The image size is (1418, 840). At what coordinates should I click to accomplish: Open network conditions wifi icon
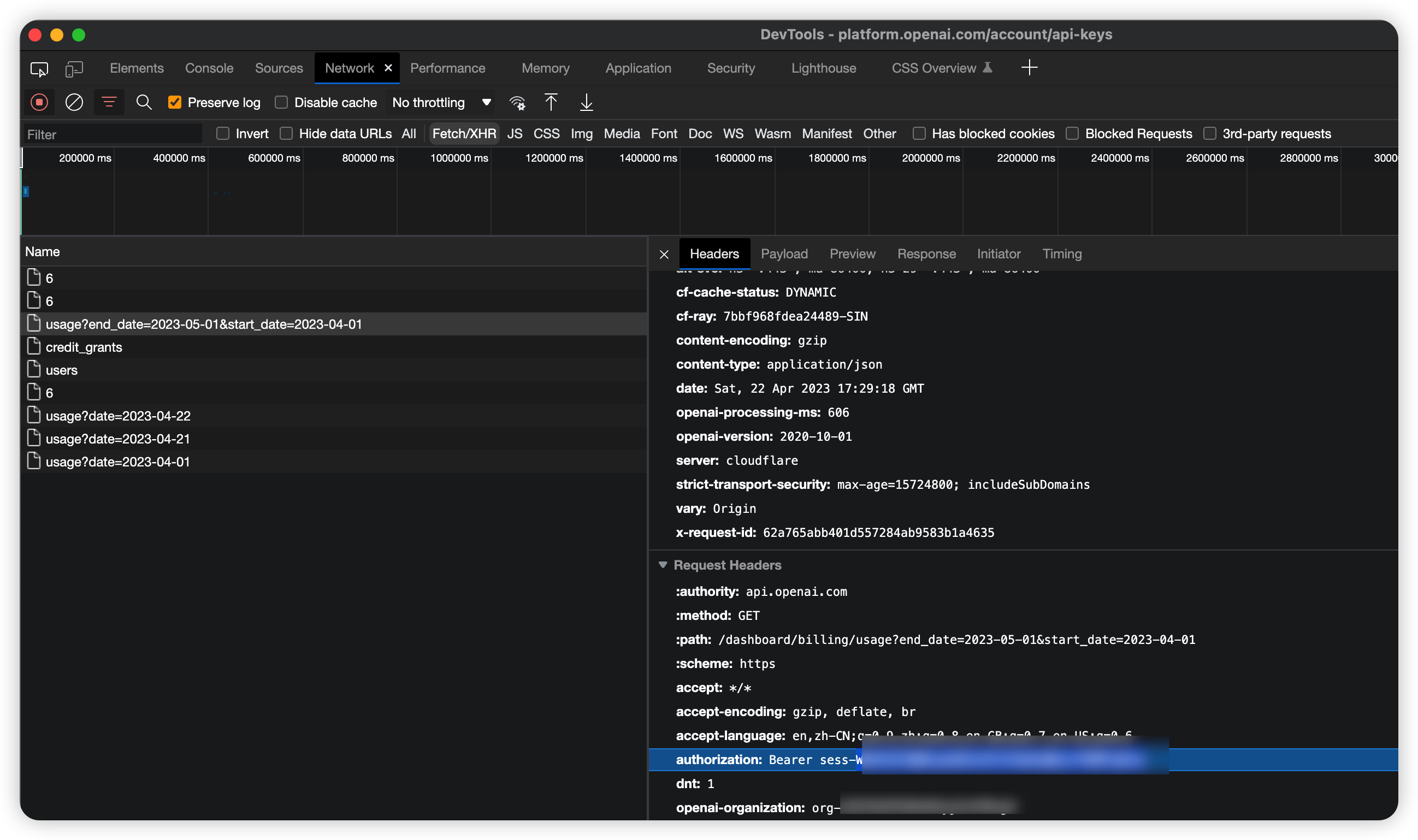[517, 103]
